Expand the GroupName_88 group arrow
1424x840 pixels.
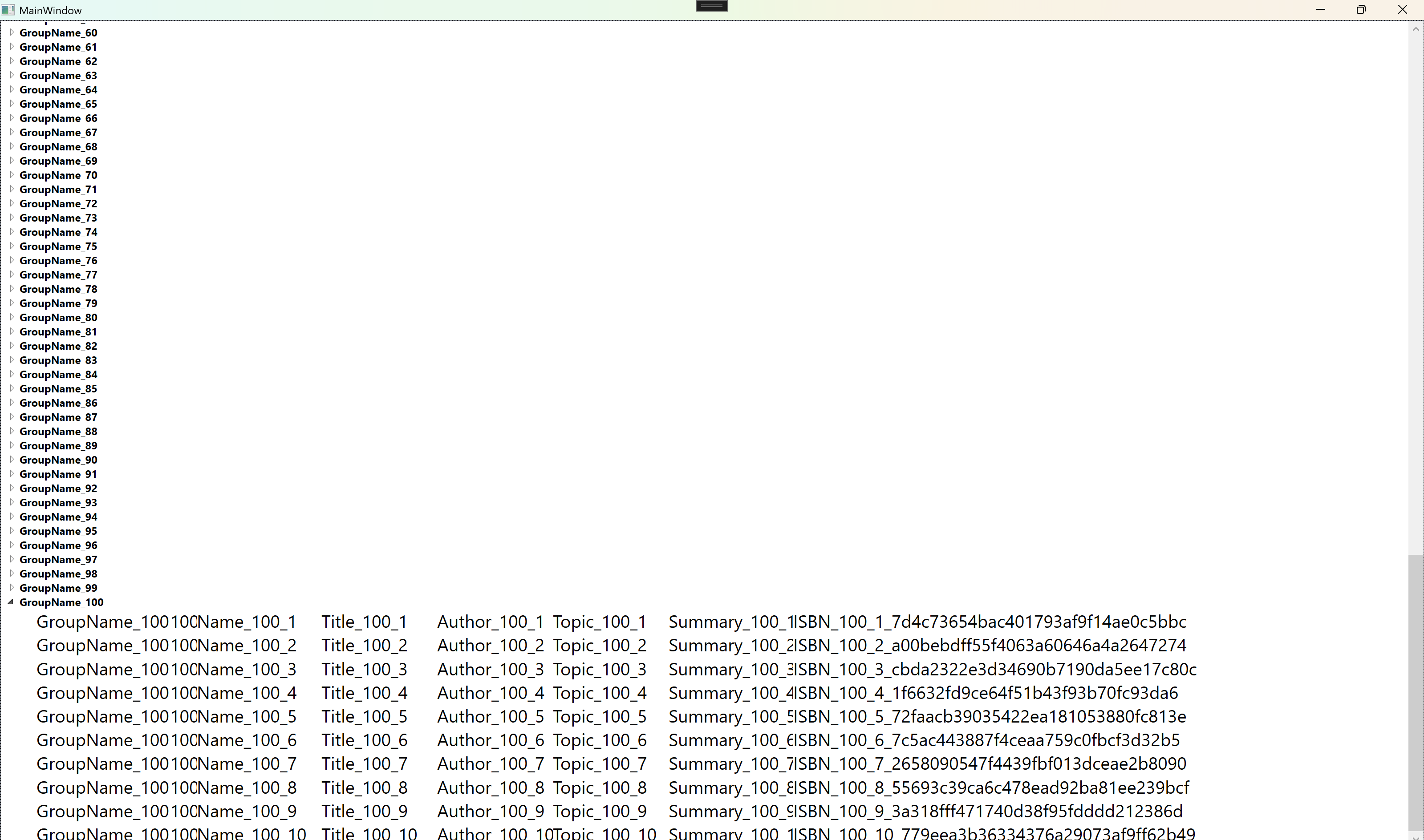pyautogui.click(x=11, y=431)
